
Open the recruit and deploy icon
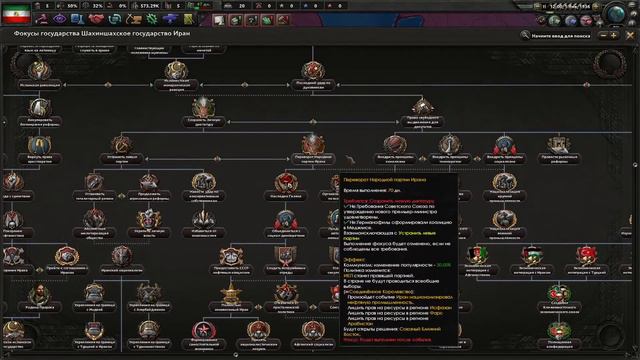click(x=170, y=19)
